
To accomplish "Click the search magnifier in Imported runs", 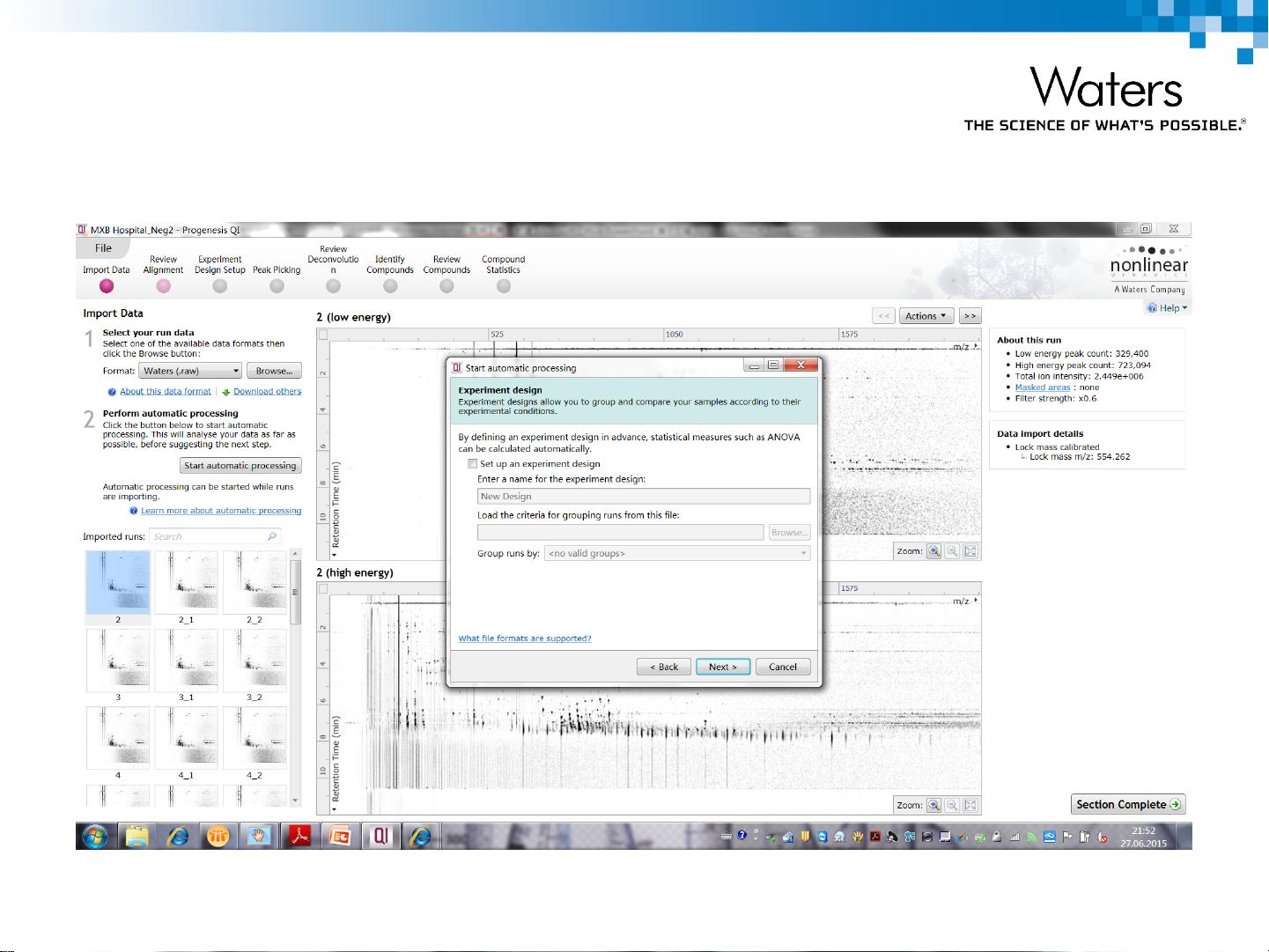I will click(272, 536).
